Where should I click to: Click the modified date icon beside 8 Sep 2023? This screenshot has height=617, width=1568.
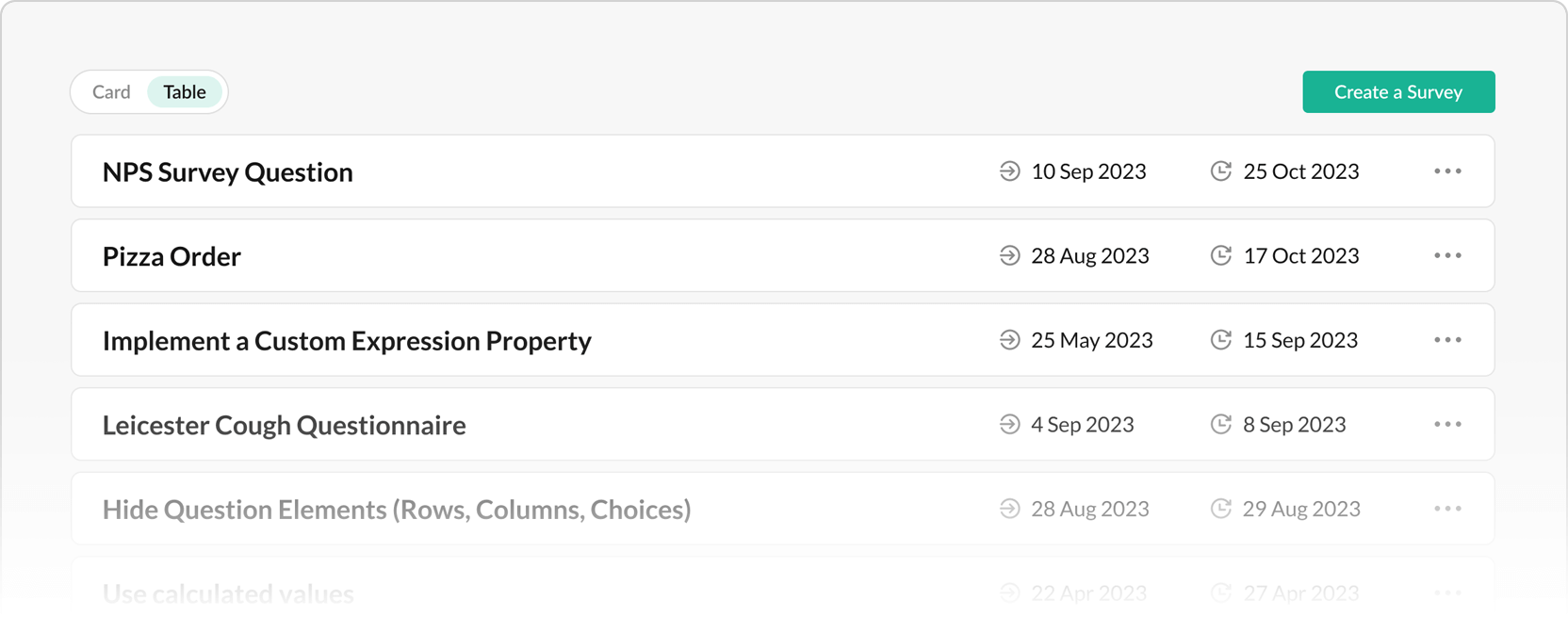(x=1221, y=424)
